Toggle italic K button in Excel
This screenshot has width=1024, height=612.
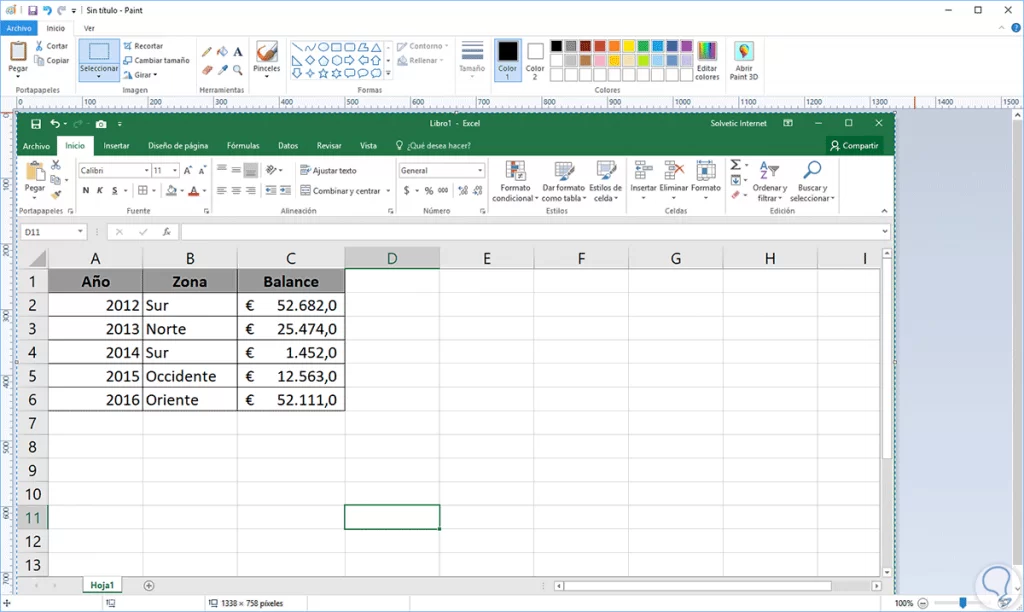[100, 191]
